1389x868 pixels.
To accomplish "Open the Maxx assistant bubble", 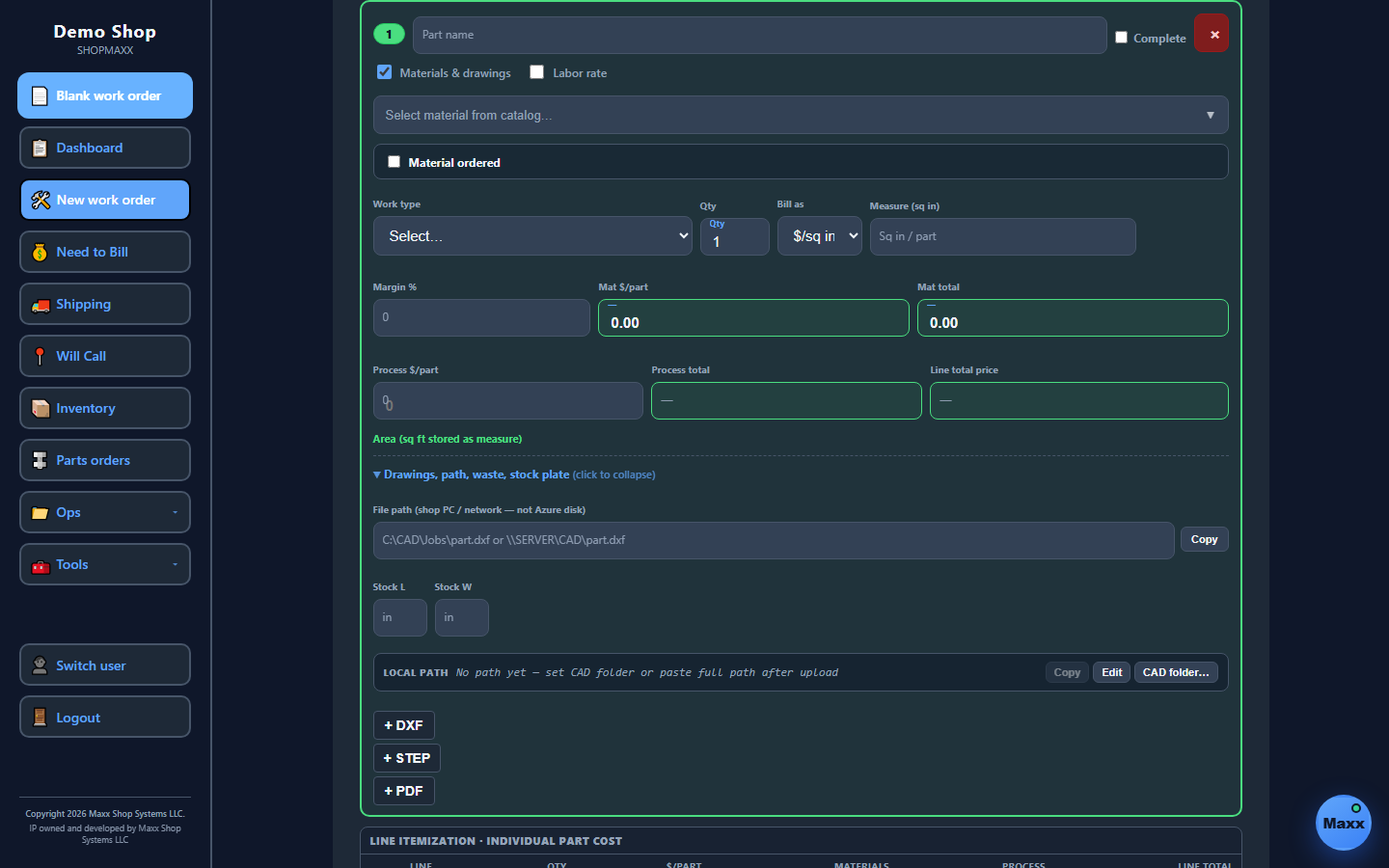I will coord(1343,823).
